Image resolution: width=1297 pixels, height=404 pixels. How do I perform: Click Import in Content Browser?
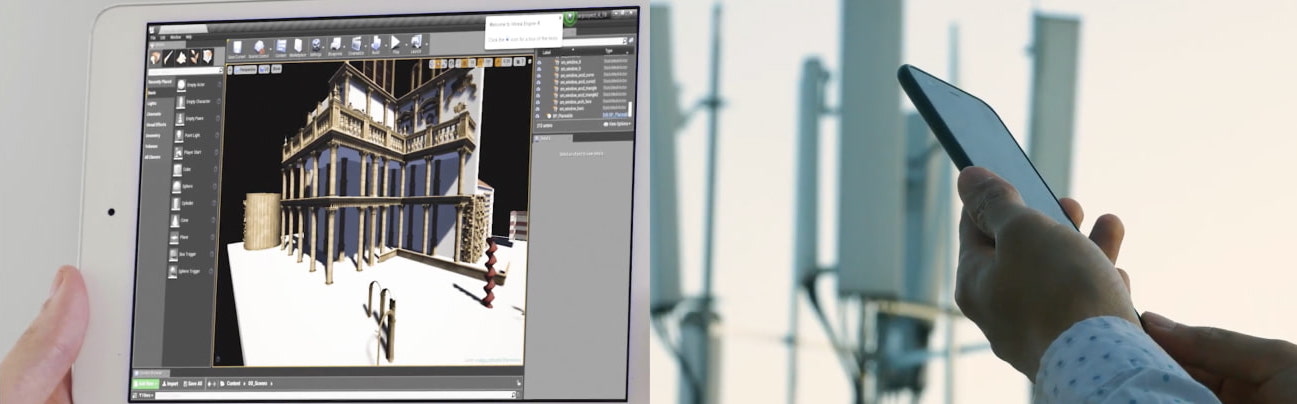click(171, 384)
